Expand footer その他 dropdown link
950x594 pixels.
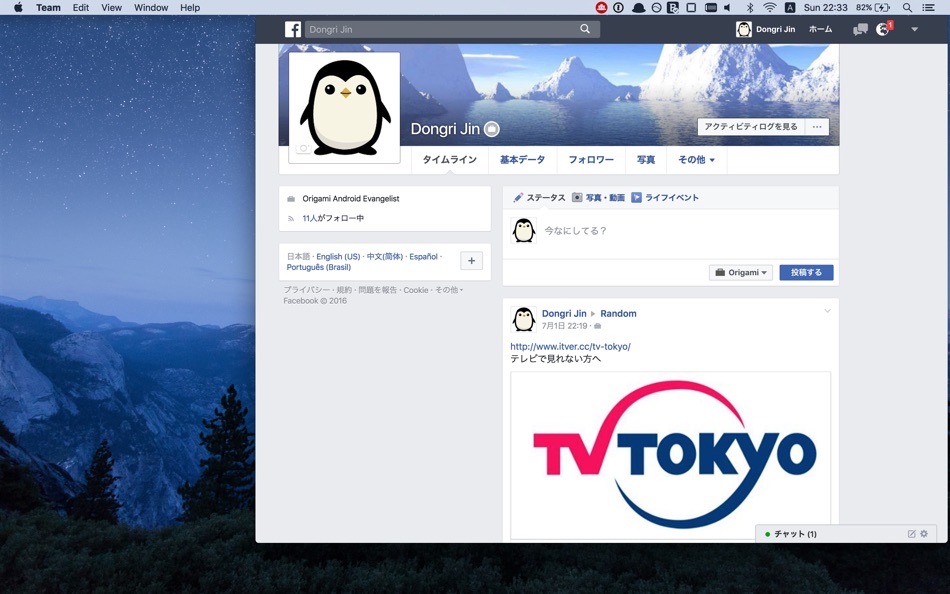449,290
